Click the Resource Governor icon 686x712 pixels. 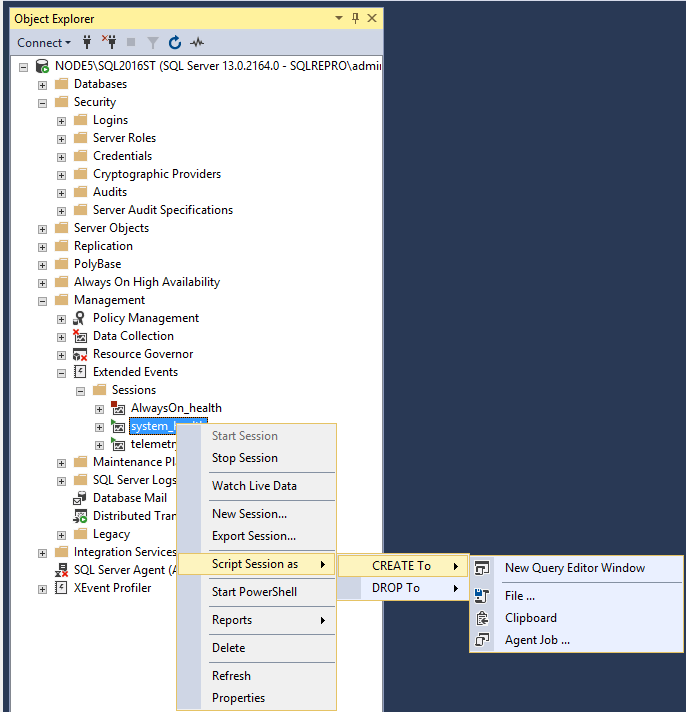[x=81, y=354]
